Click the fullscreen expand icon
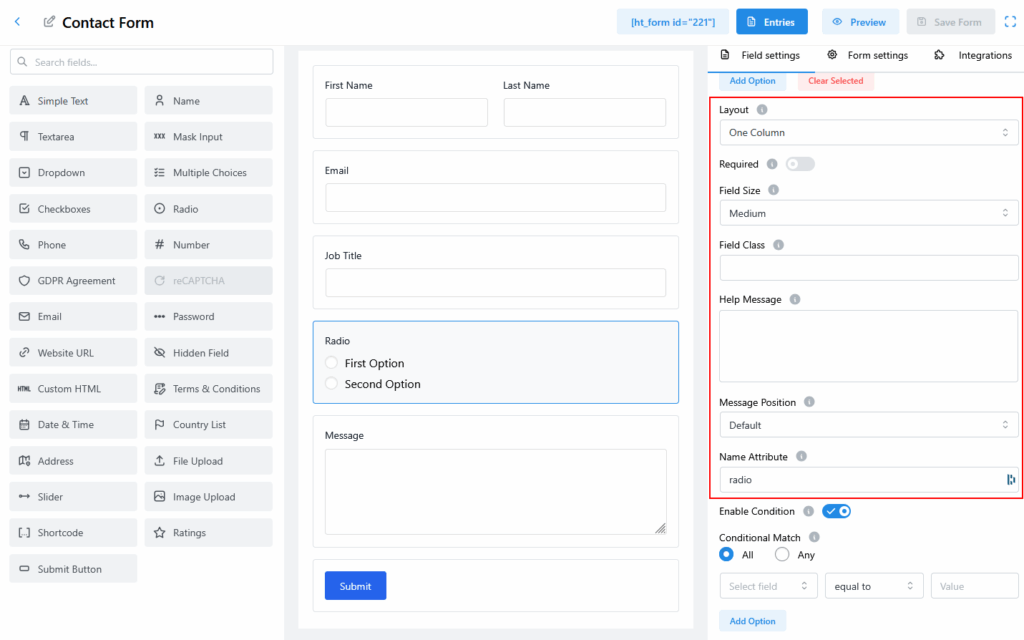This screenshot has height=640, width=1024. (1009, 22)
